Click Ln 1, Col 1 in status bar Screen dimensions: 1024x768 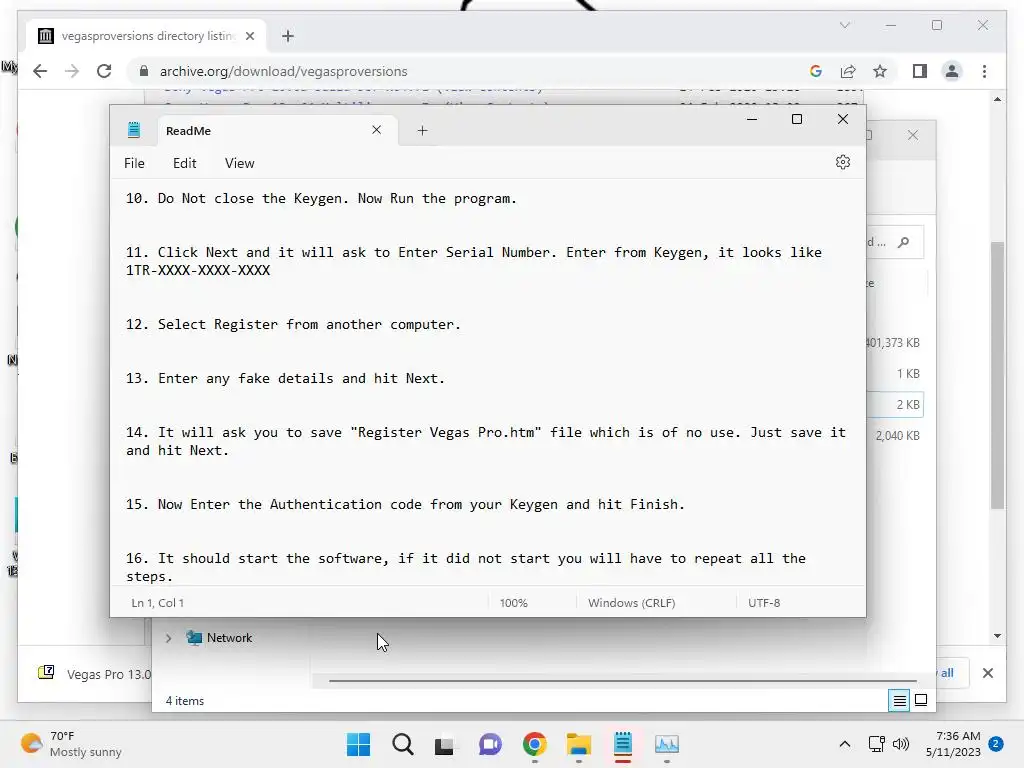[157, 603]
